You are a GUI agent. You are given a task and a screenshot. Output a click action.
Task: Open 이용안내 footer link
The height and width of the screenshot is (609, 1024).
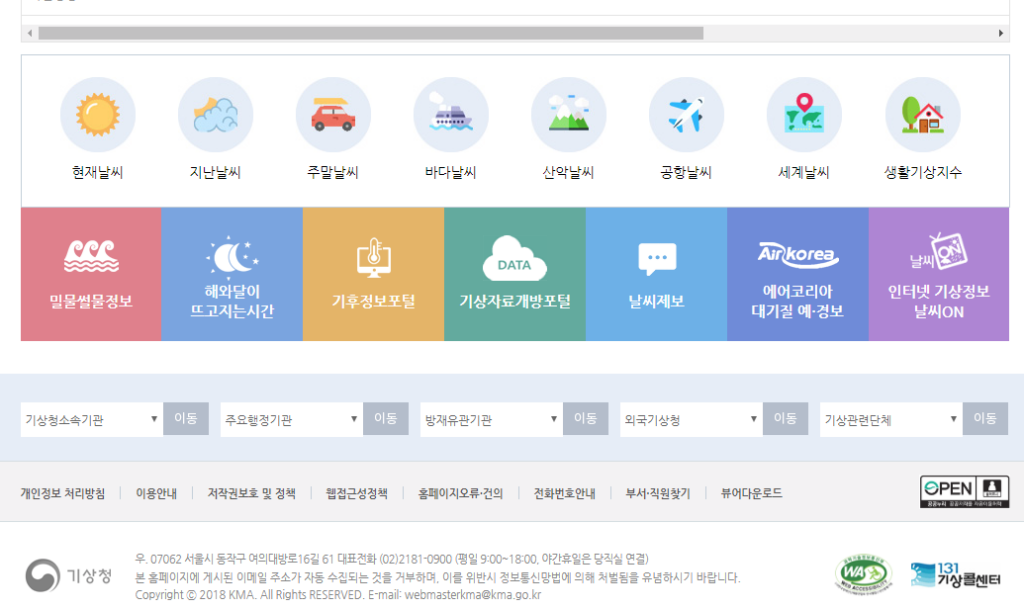point(156,493)
